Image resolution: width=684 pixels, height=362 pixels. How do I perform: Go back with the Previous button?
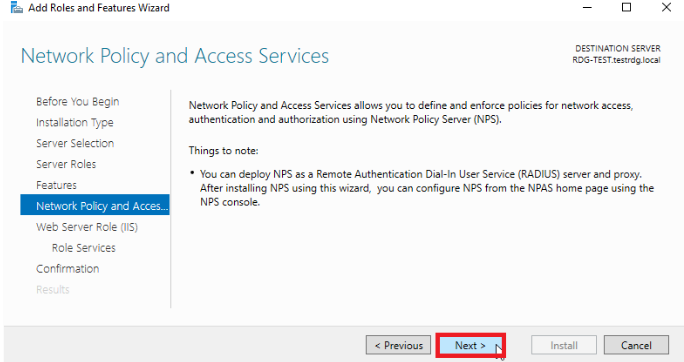pos(398,345)
